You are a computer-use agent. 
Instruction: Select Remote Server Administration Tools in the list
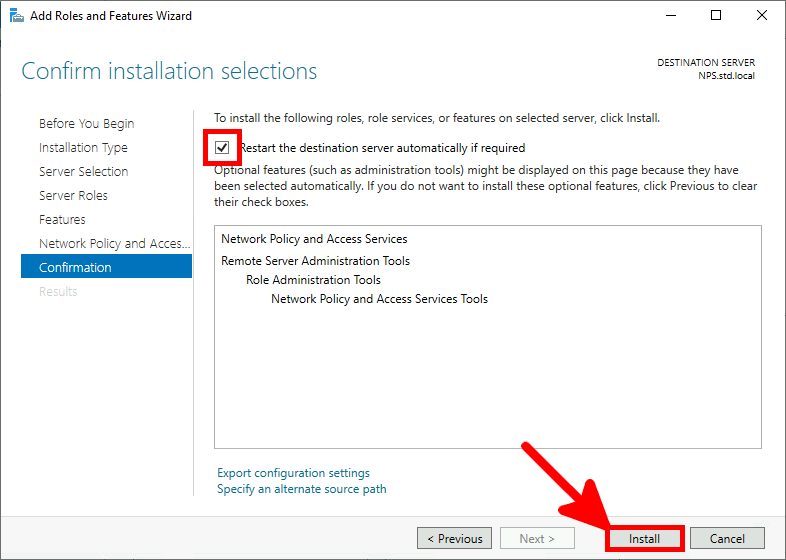coord(315,261)
